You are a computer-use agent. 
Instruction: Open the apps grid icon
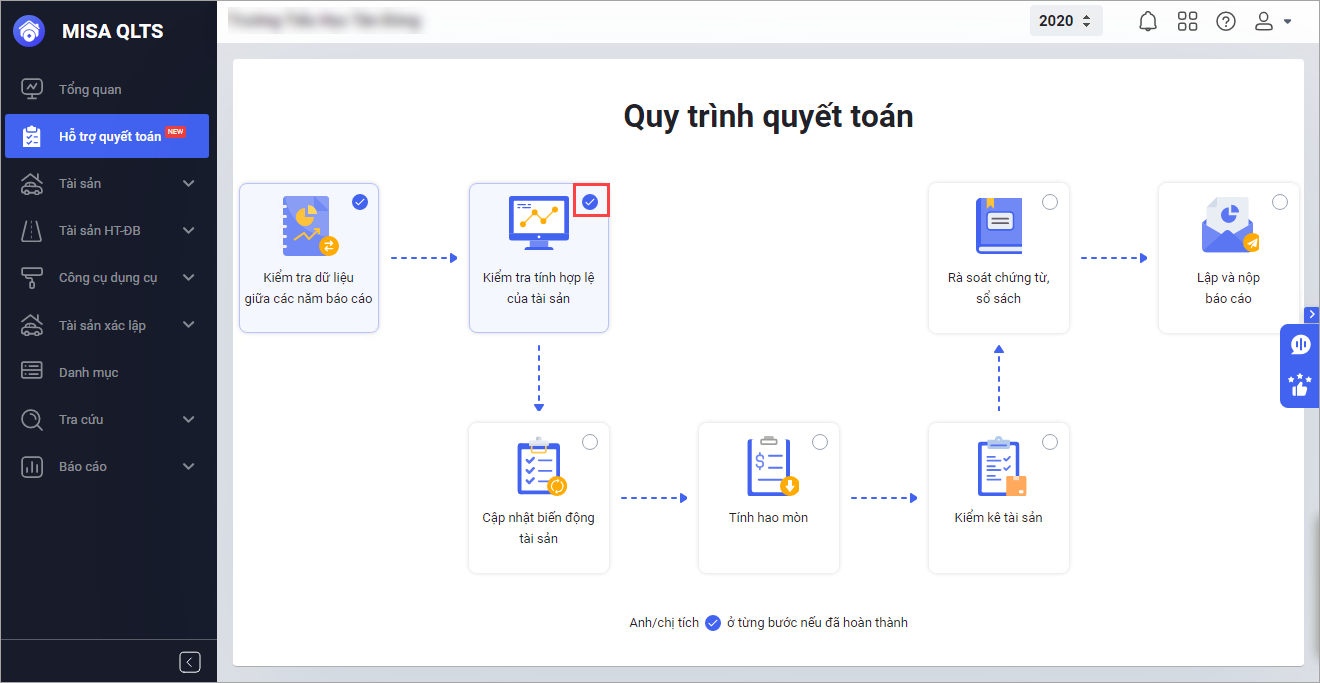coord(1187,21)
